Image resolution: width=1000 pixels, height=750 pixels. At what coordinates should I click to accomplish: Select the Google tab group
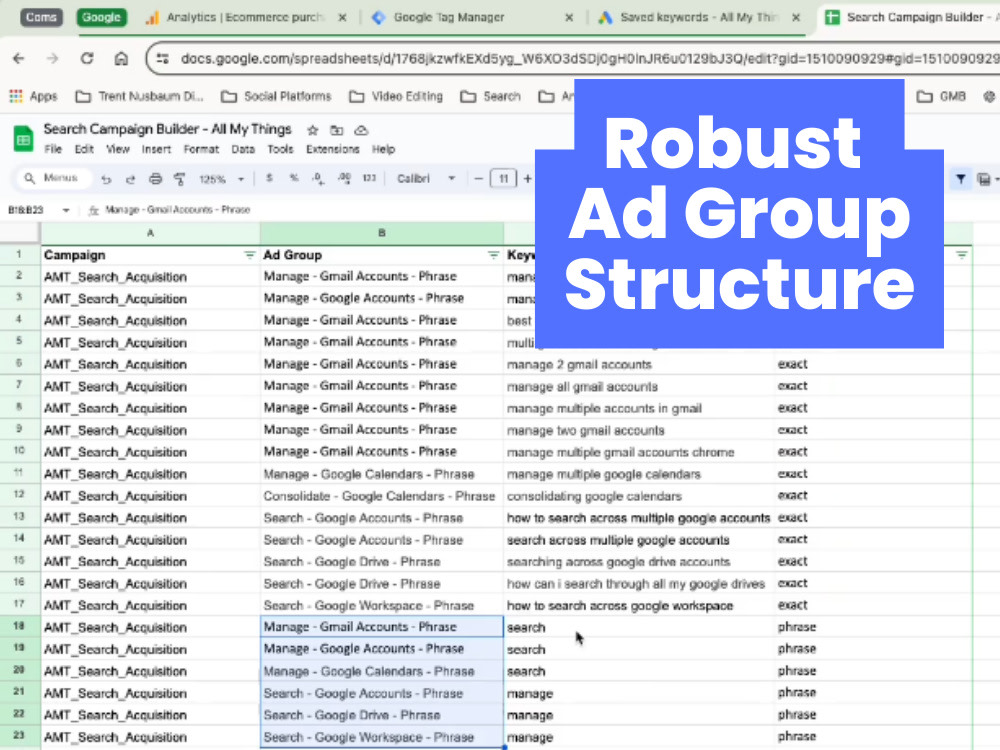(x=101, y=17)
